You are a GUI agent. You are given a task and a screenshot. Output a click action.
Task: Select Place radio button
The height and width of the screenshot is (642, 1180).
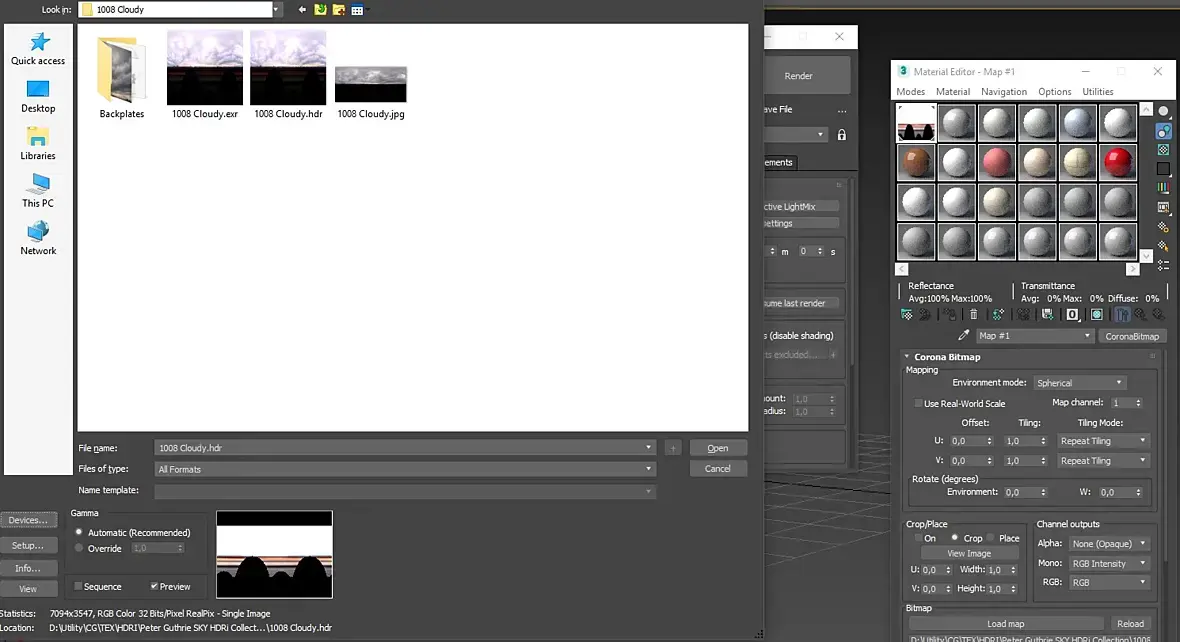(990, 537)
